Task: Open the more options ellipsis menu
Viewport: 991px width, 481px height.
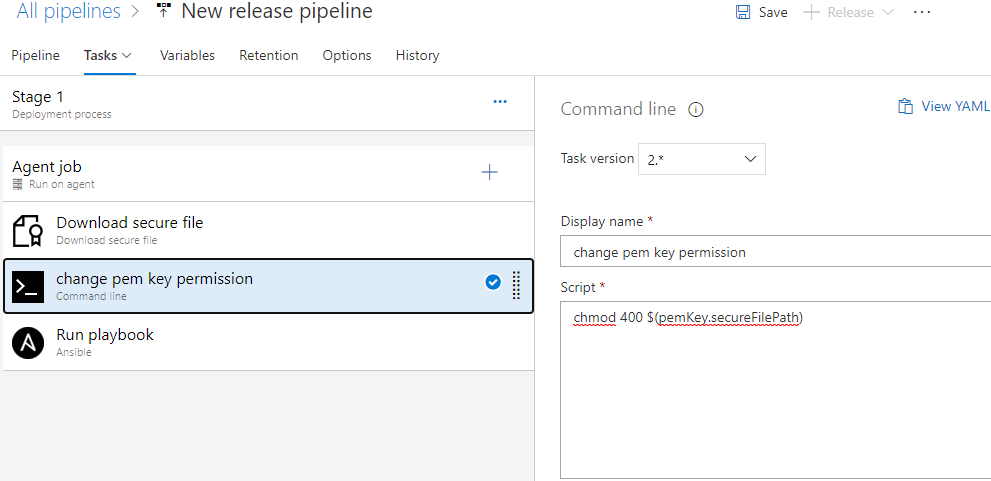Action: coord(922,12)
